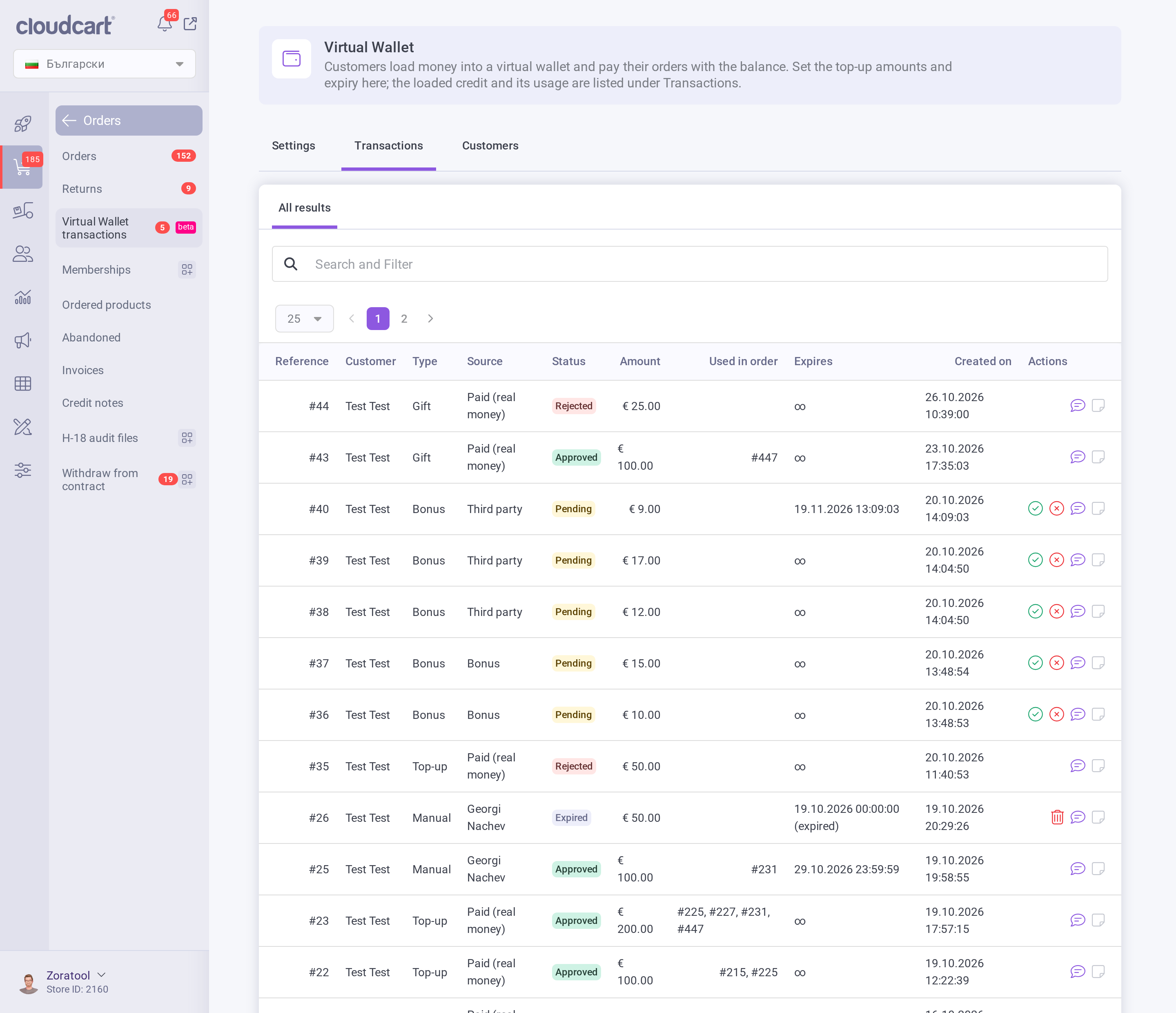Open the notifications bell icon
Viewport: 1176px width, 1013px height.
coord(165,24)
